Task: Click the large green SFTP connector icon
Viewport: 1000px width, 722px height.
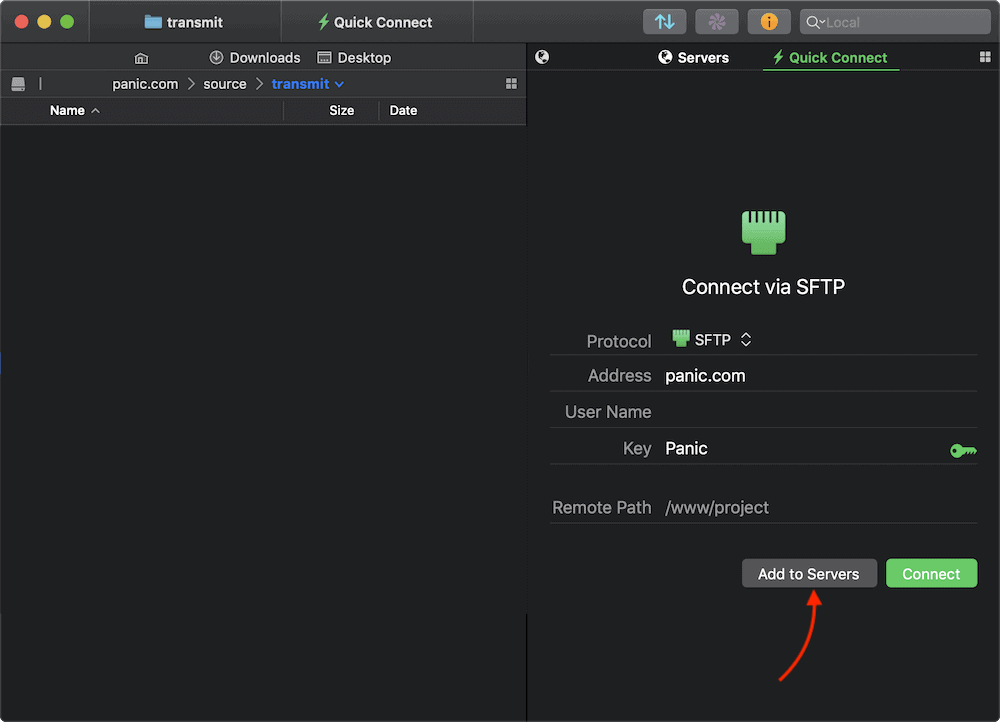Action: (764, 232)
